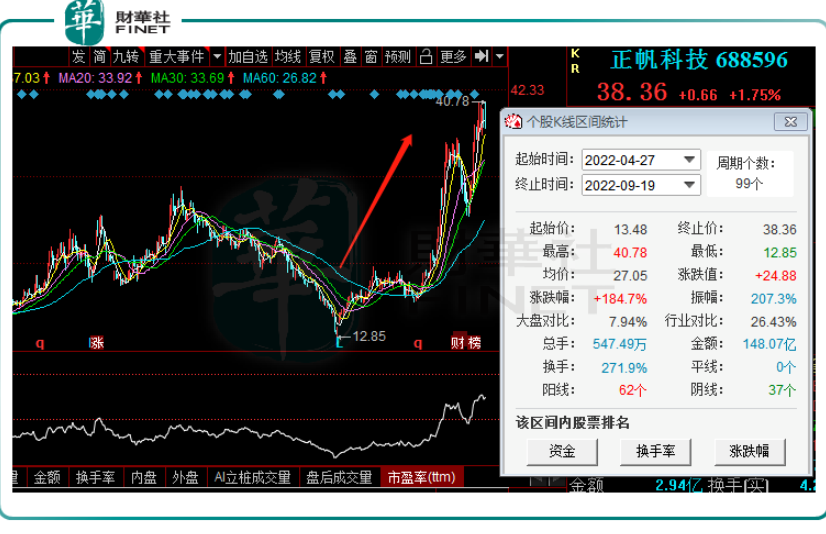826x534 pixels.
Task: Click the 叠 overlay button
Action: coord(350,56)
